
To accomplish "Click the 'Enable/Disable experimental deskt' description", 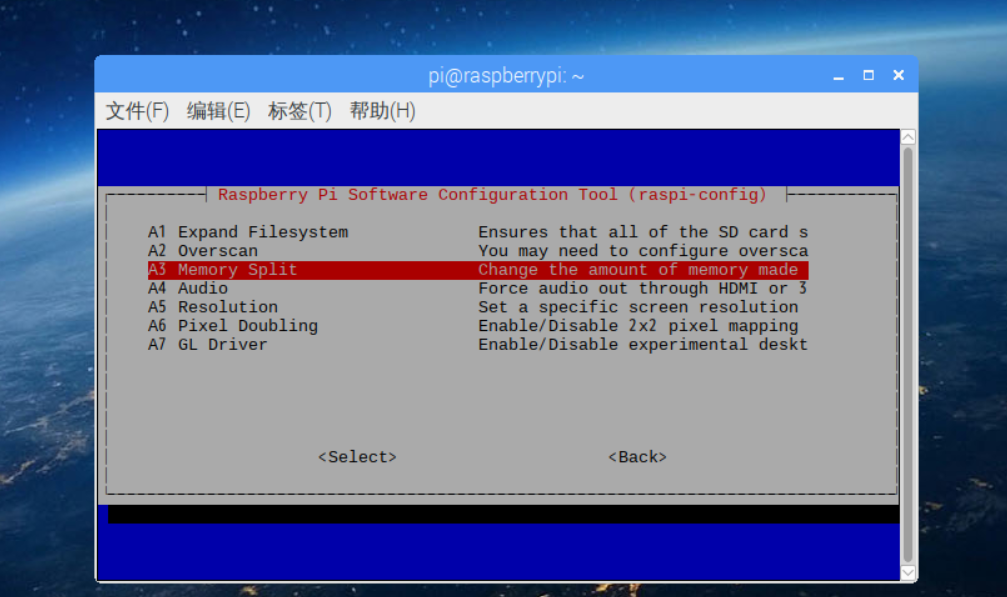I will 643,345.
